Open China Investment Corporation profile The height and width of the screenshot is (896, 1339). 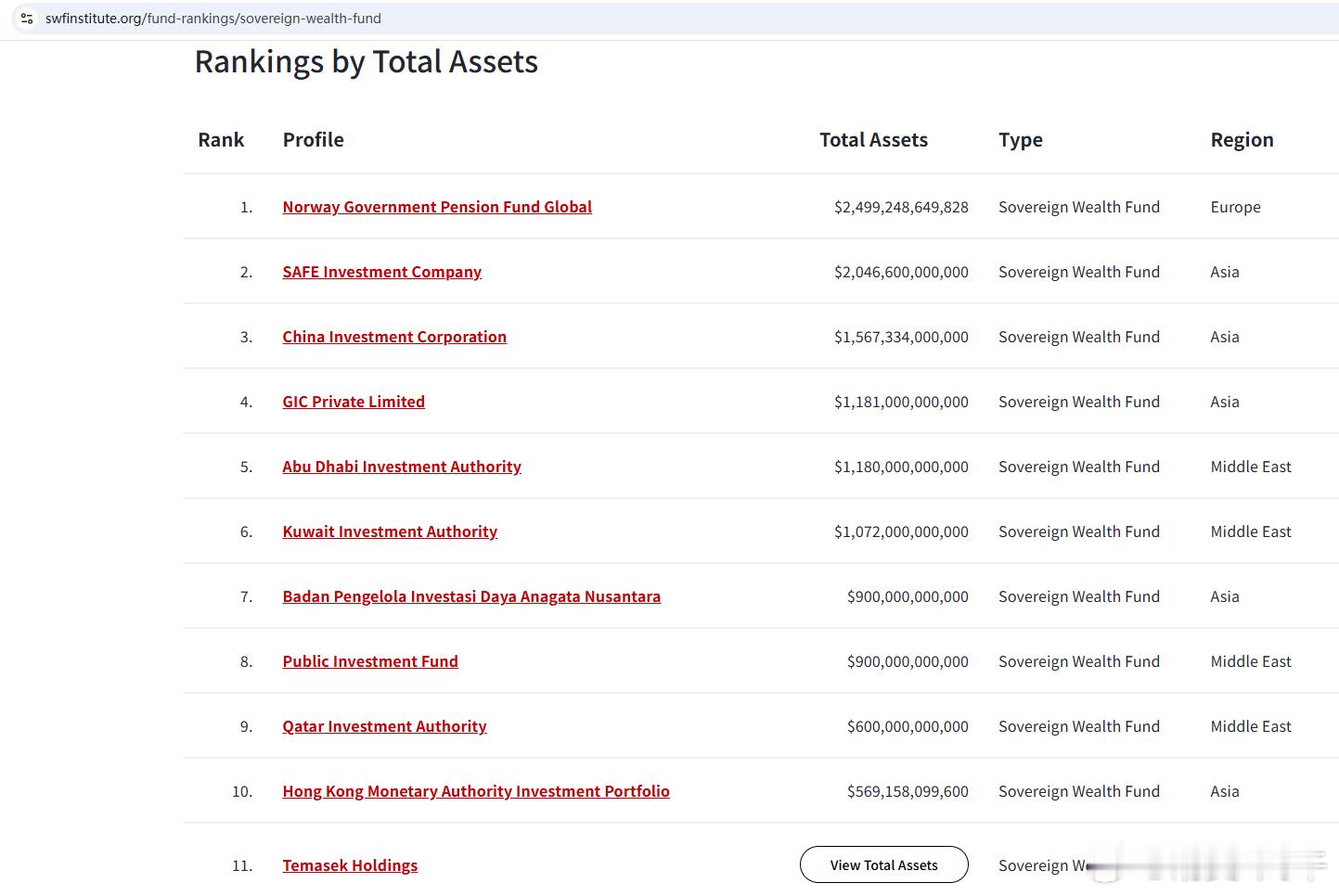click(394, 337)
